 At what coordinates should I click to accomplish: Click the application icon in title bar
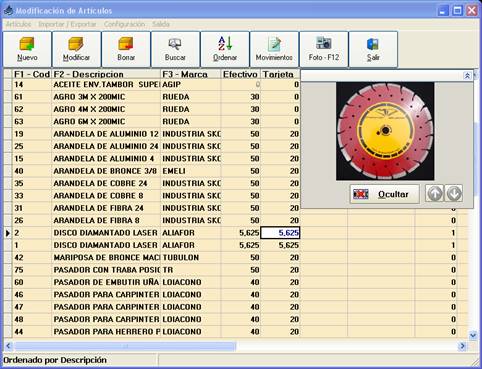(8, 10)
